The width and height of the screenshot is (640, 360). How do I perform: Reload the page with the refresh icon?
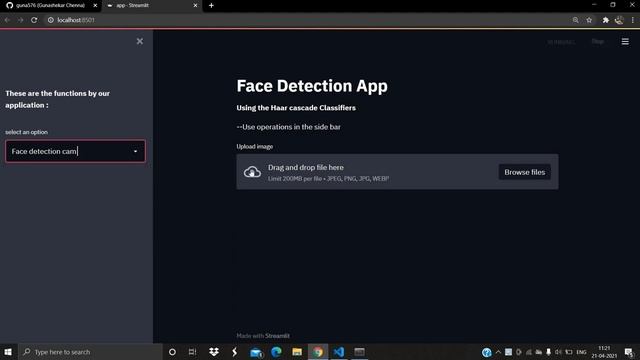pyautogui.click(x=34, y=20)
